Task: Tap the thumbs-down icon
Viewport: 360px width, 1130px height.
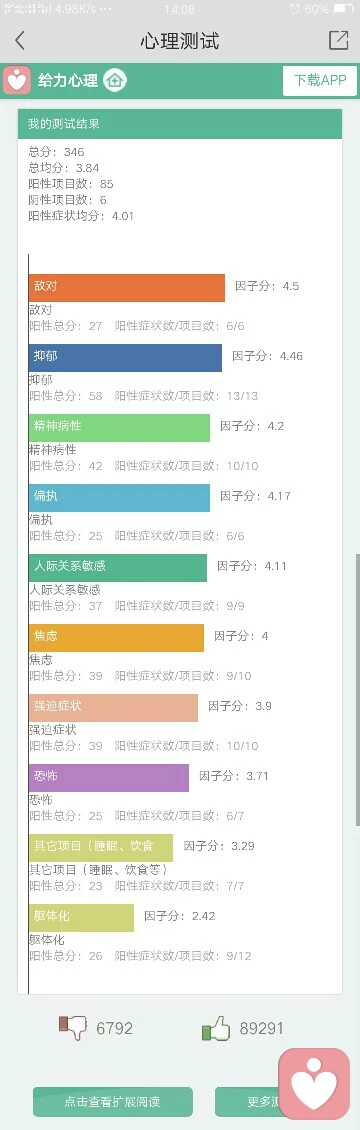Action: (x=73, y=1028)
